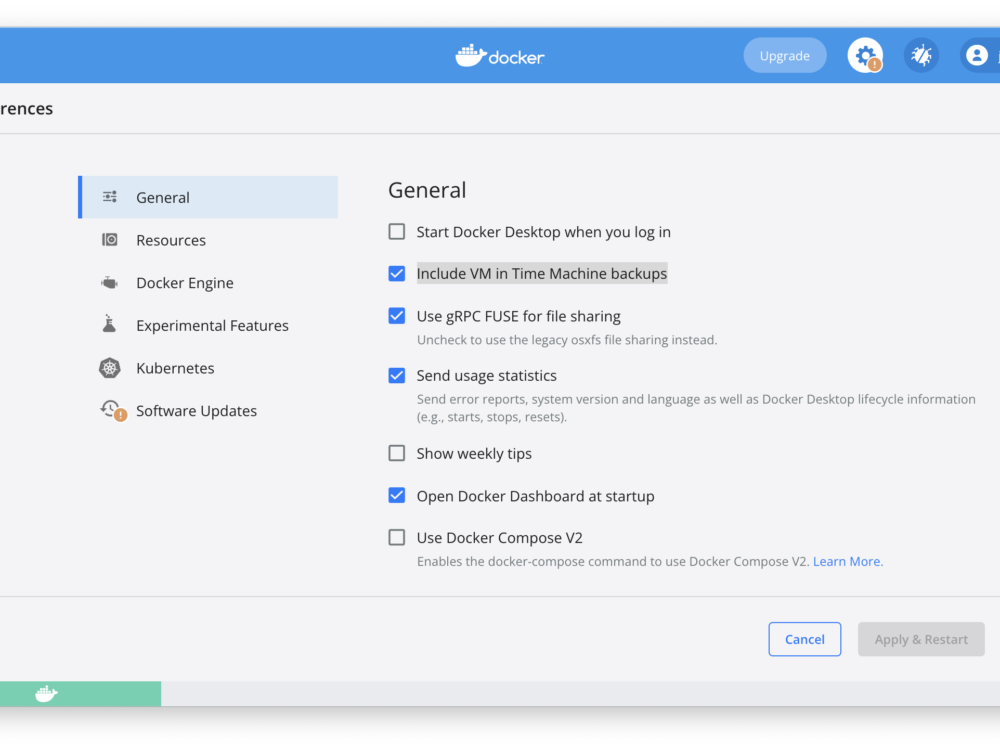Click the 'Uncheck to use the legacy osxfs' hint text
The image size is (1000, 750).
[567, 340]
